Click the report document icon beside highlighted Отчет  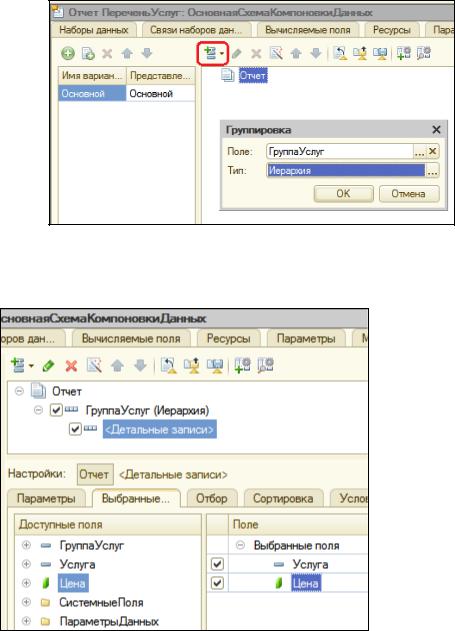(x=228, y=75)
